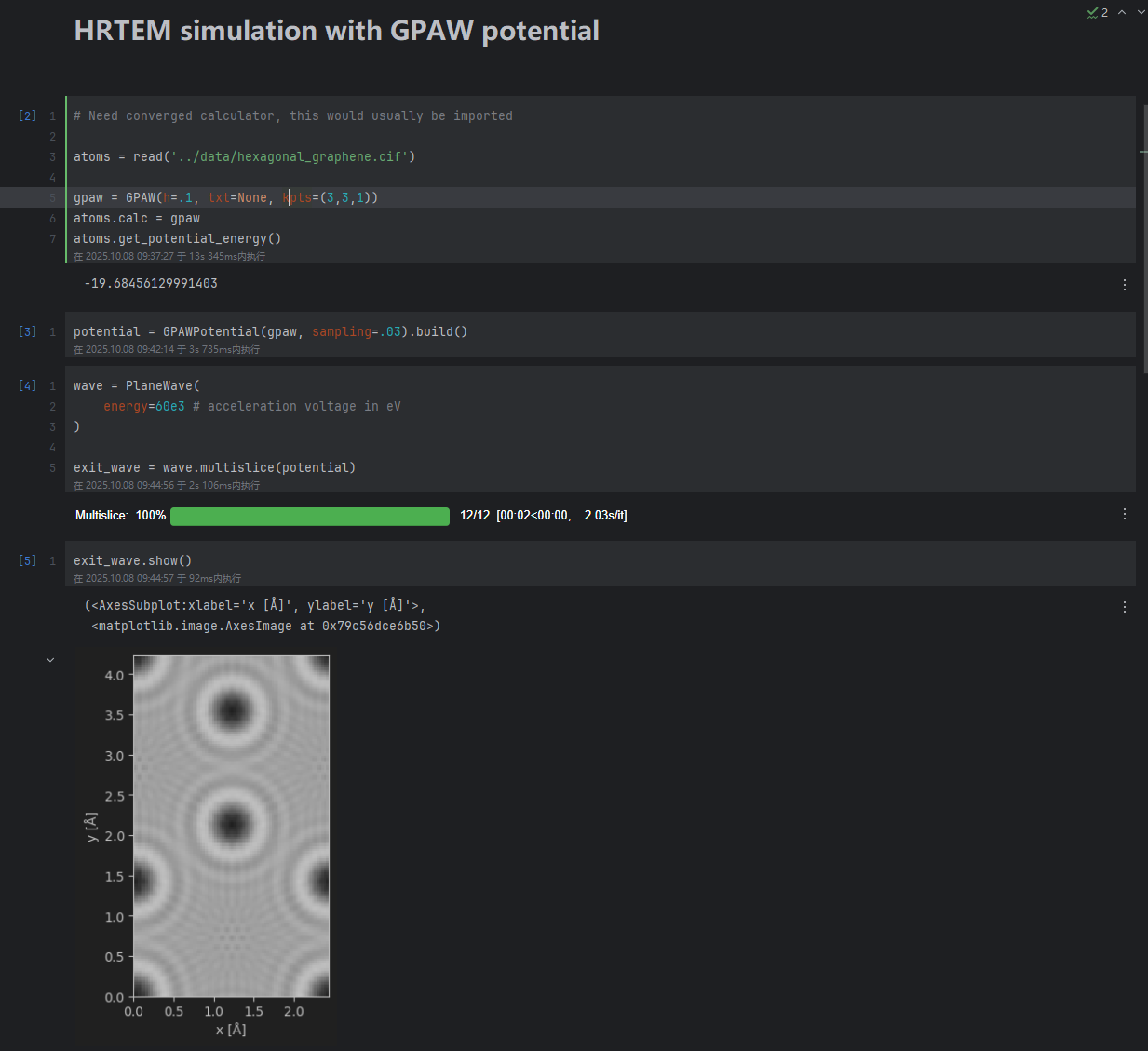Click line number 7 in cell [2]
1148x1051 pixels.
click(x=52, y=238)
